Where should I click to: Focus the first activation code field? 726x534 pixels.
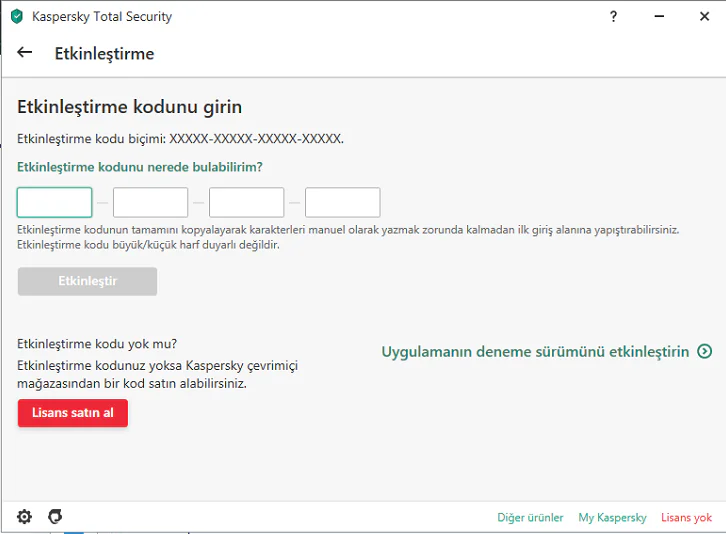pos(55,202)
